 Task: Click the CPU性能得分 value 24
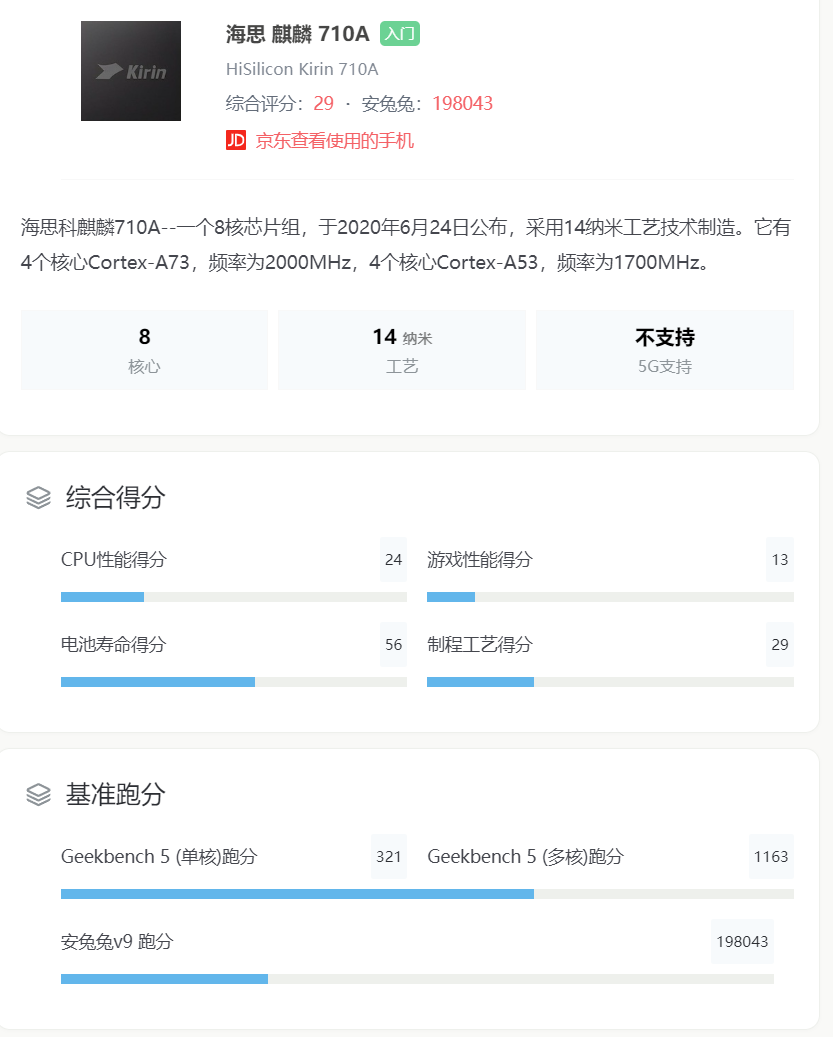(393, 560)
